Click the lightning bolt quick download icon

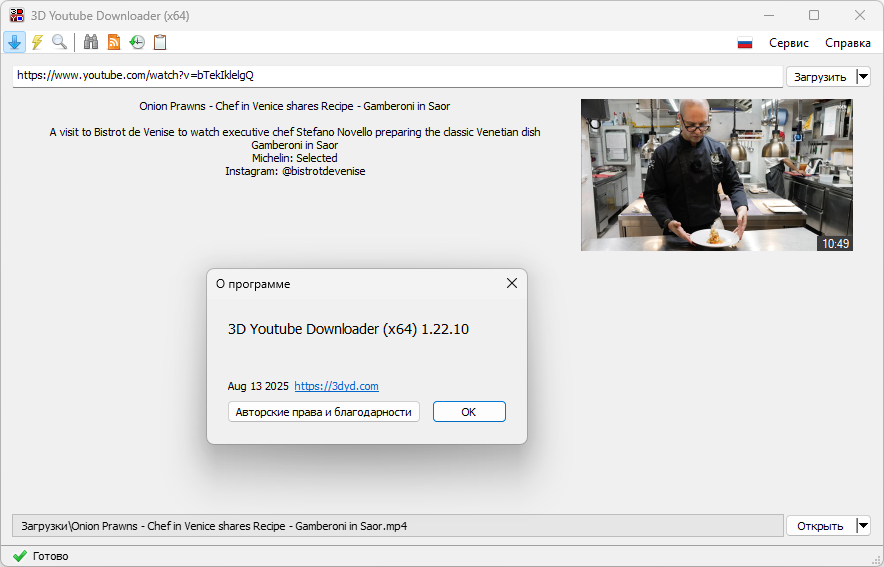[37, 42]
